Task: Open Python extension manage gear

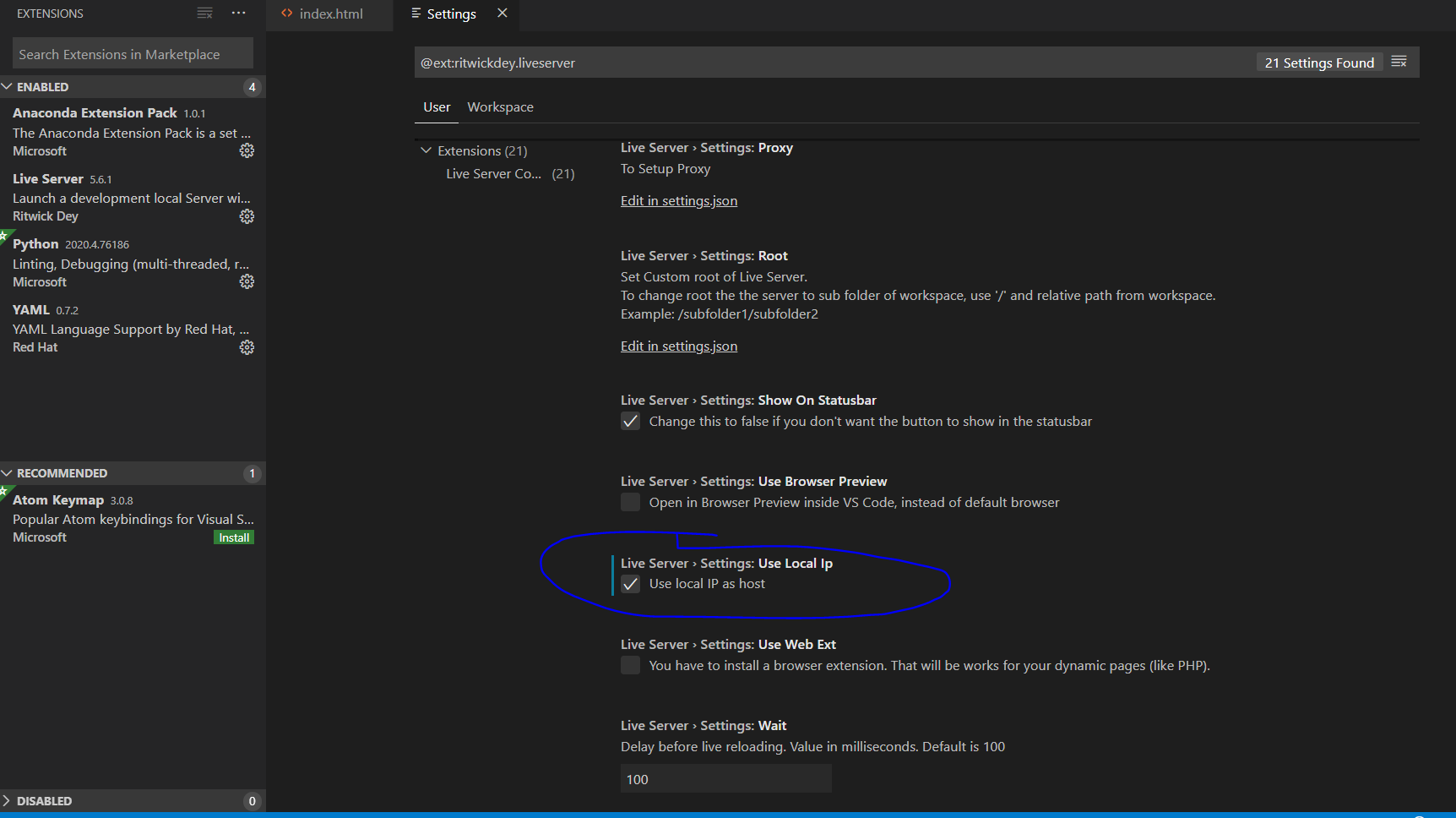Action: [x=247, y=281]
